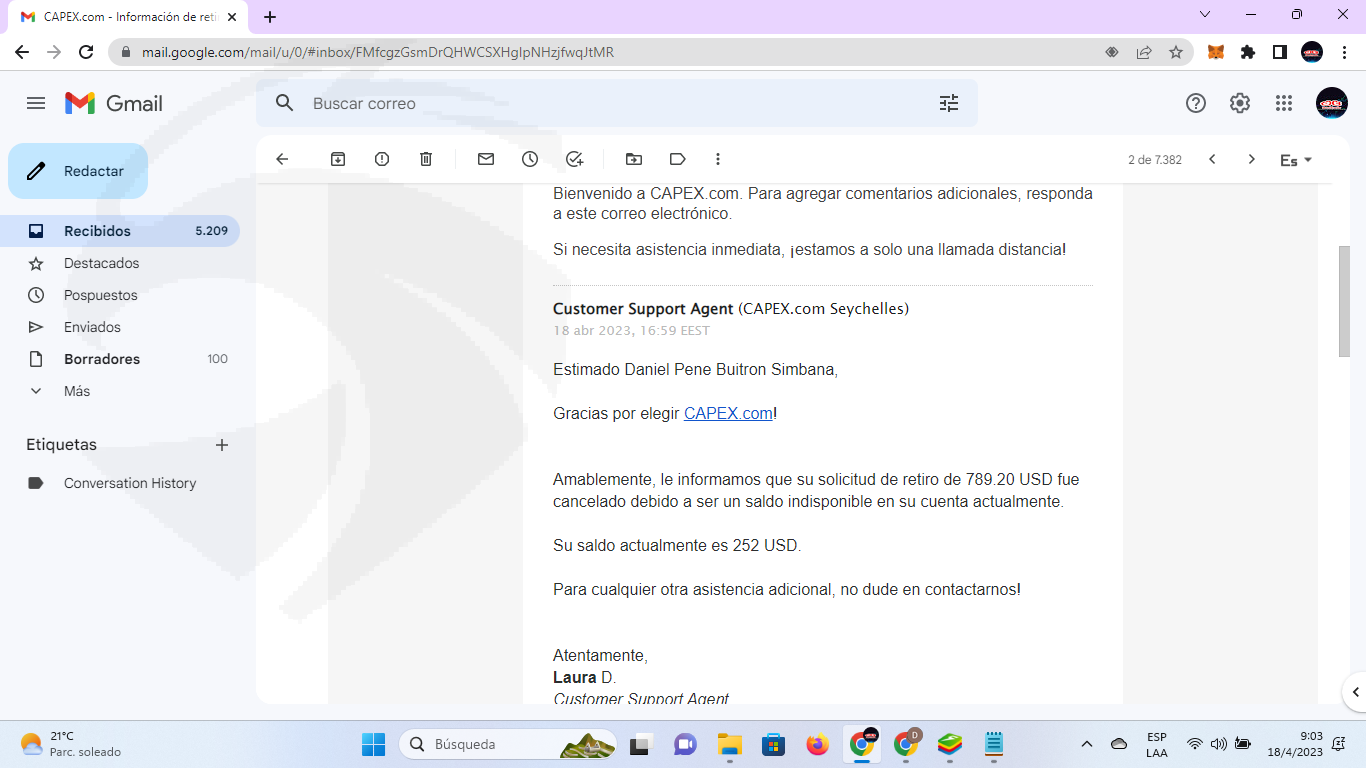Open the ESP LAA language switcher
The height and width of the screenshot is (768, 1366).
[1156, 744]
